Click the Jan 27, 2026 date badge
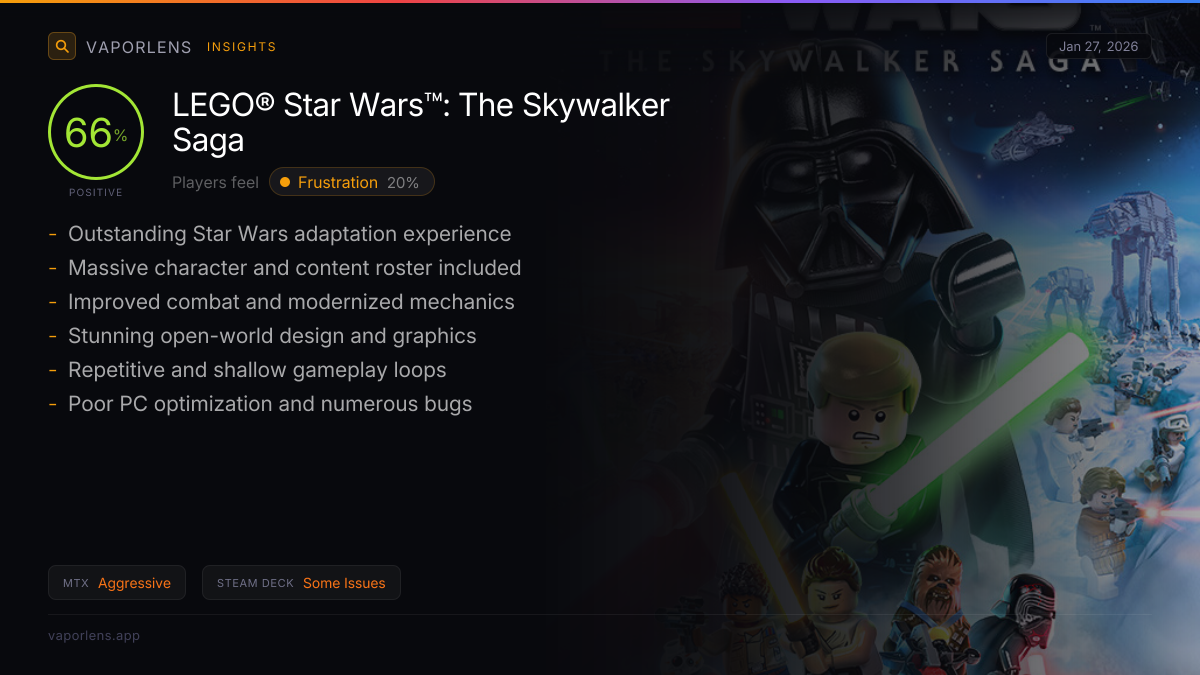Viewport: 1200px width, 675px height. (1098, 47)
